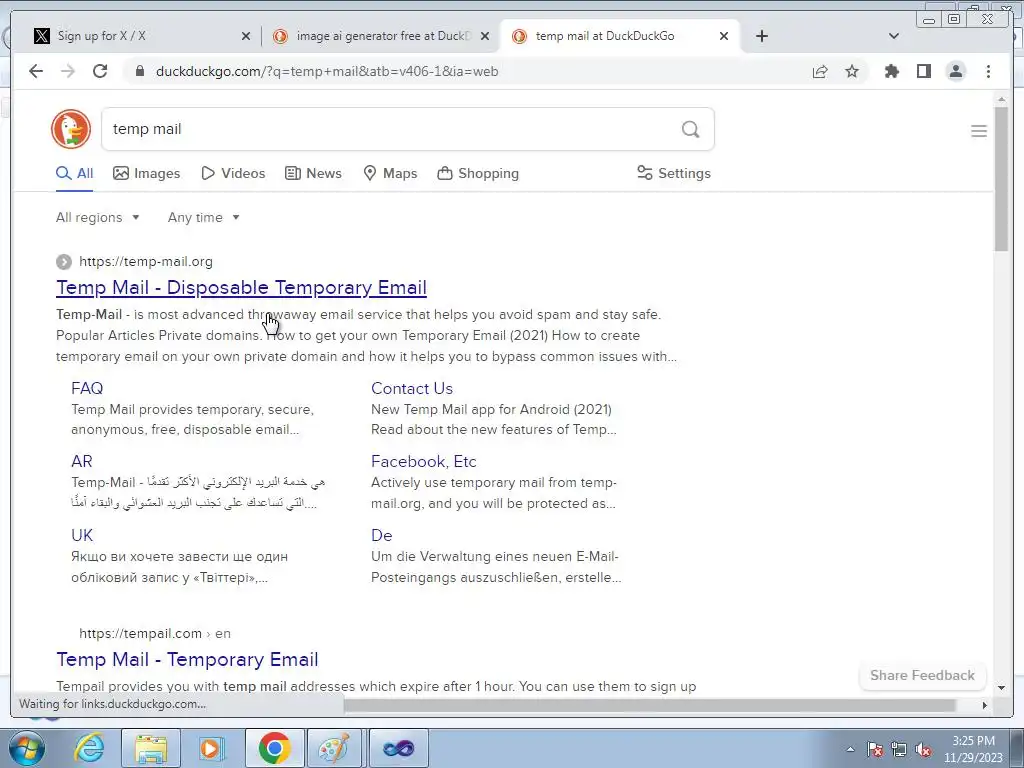Expand the Any time filter
Image resolution: width=1024 pixels, height=768 pixels.
click(204, 217)
